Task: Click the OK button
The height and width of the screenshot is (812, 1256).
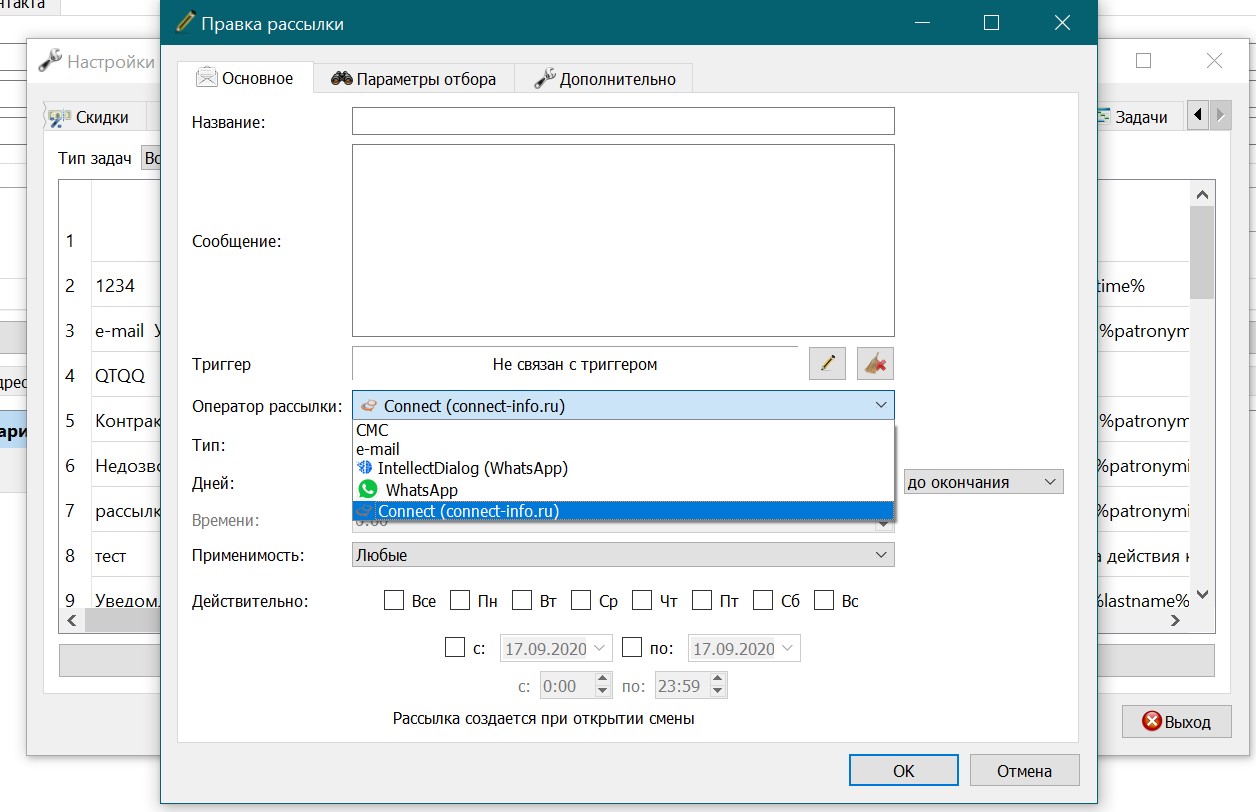Action: click(x=903, y=770)
